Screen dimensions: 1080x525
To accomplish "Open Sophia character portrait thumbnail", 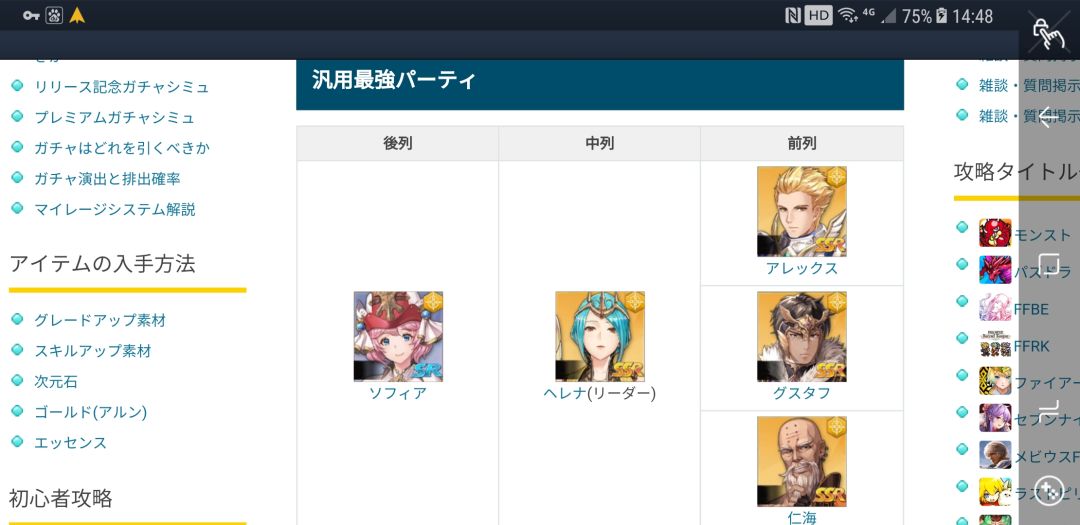I will pyautogui.click(x=398, y=336).
